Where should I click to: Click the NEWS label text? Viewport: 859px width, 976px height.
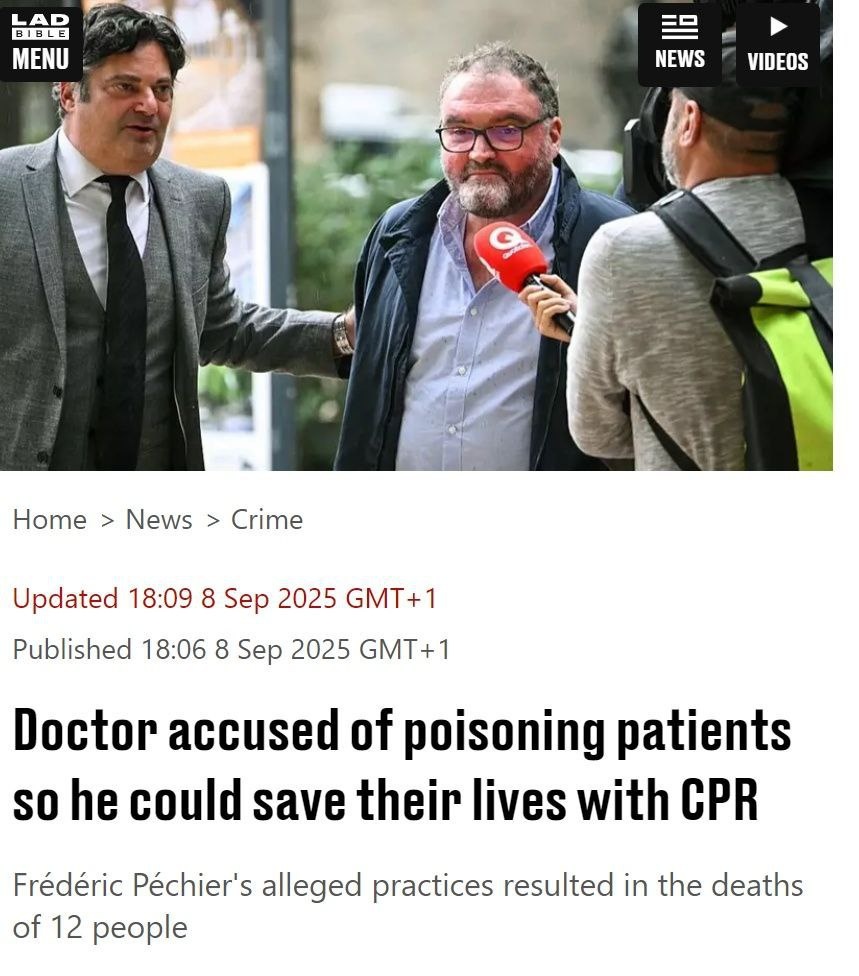click(680, 59)
